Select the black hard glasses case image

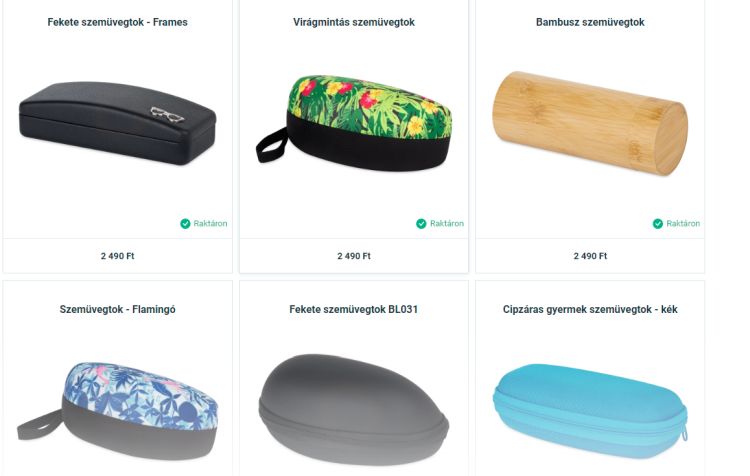coord(117,123)
